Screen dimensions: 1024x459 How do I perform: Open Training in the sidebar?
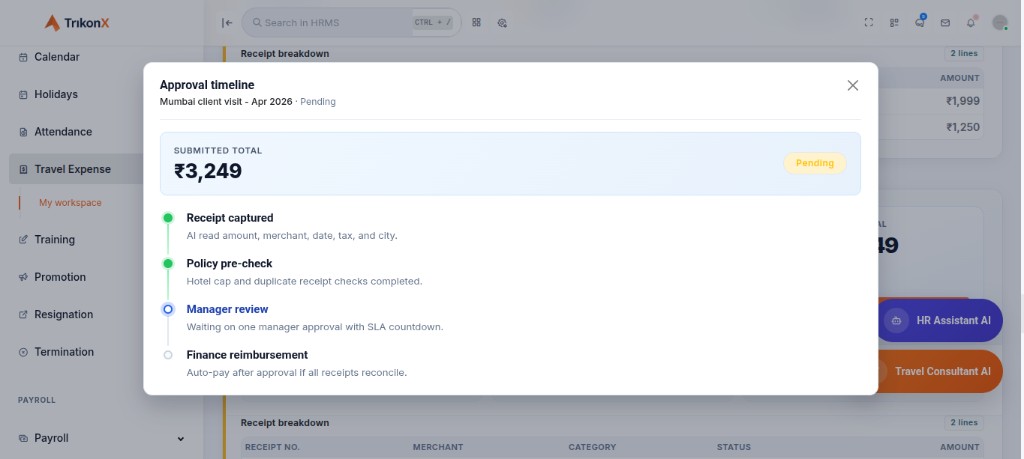tap(54, 240)
